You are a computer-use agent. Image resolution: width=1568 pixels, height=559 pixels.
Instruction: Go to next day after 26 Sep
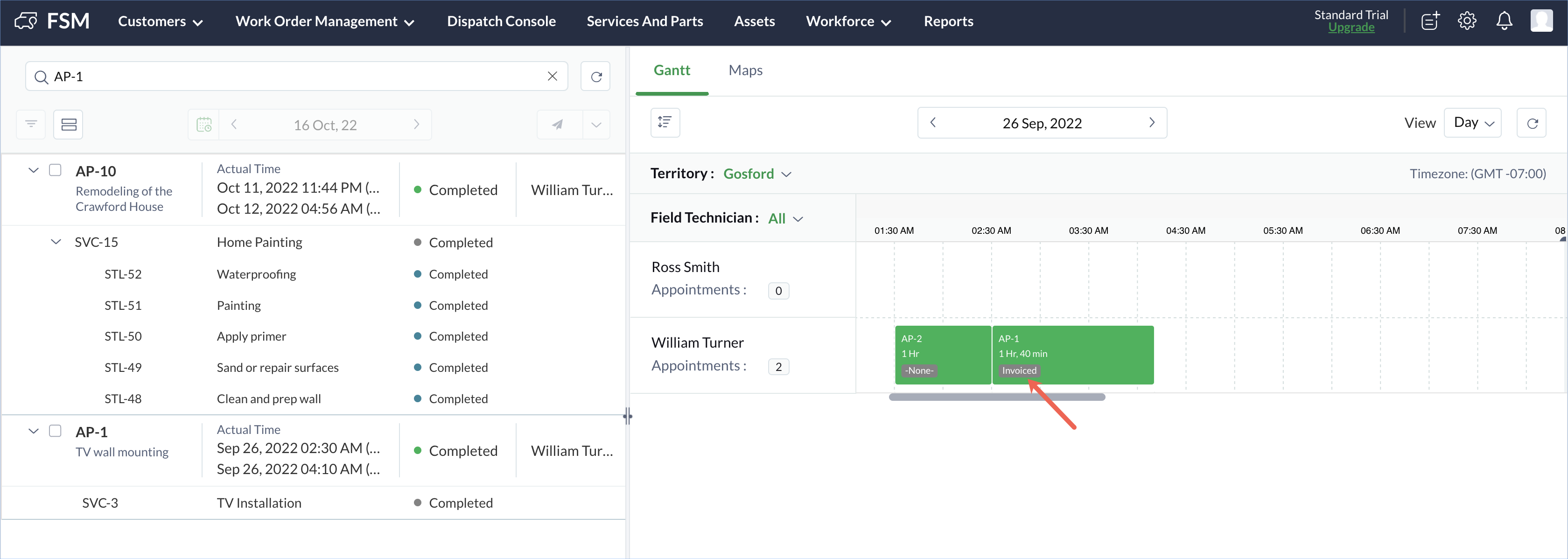tap(1151, 122)
